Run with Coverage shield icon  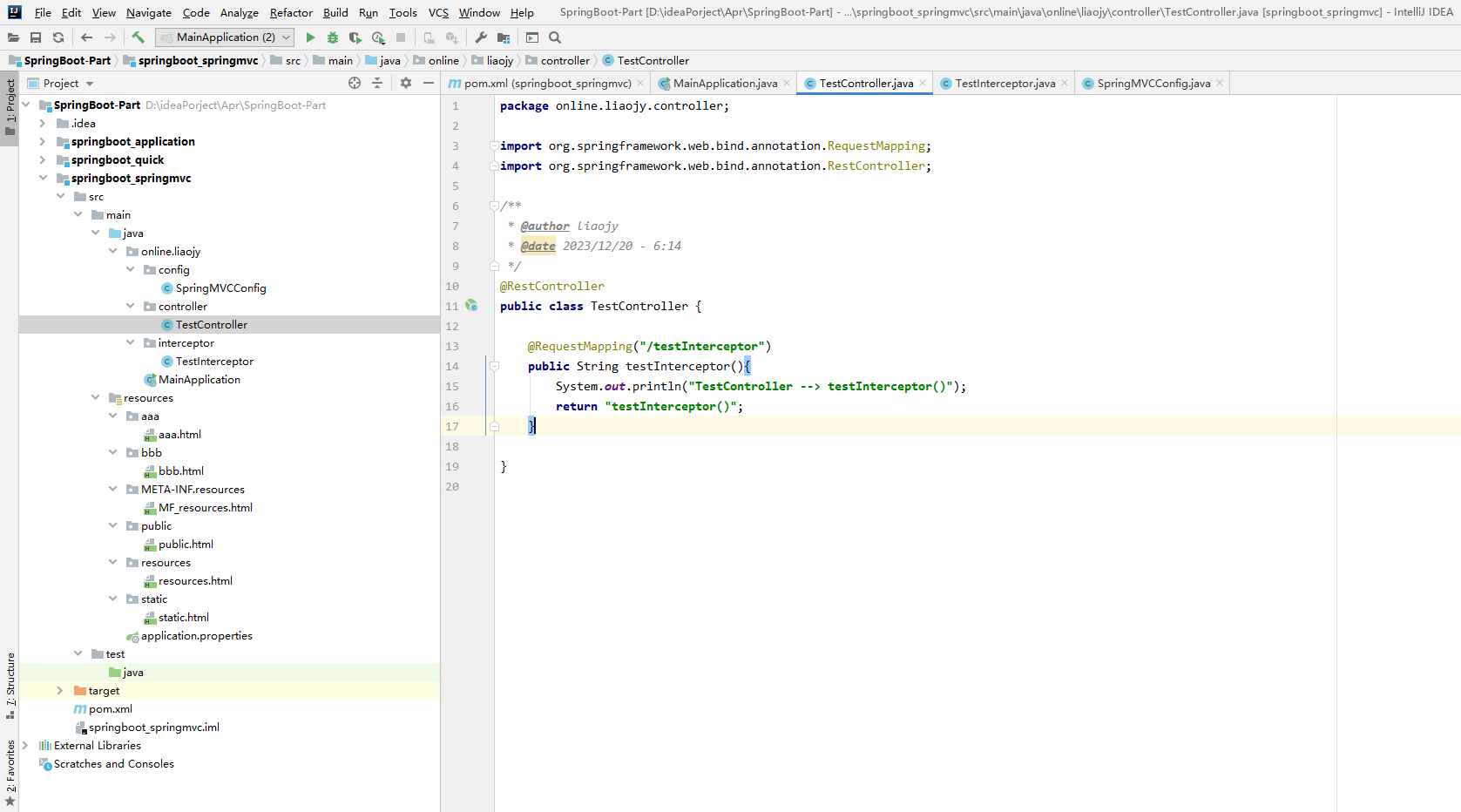[x=355, y=37]
